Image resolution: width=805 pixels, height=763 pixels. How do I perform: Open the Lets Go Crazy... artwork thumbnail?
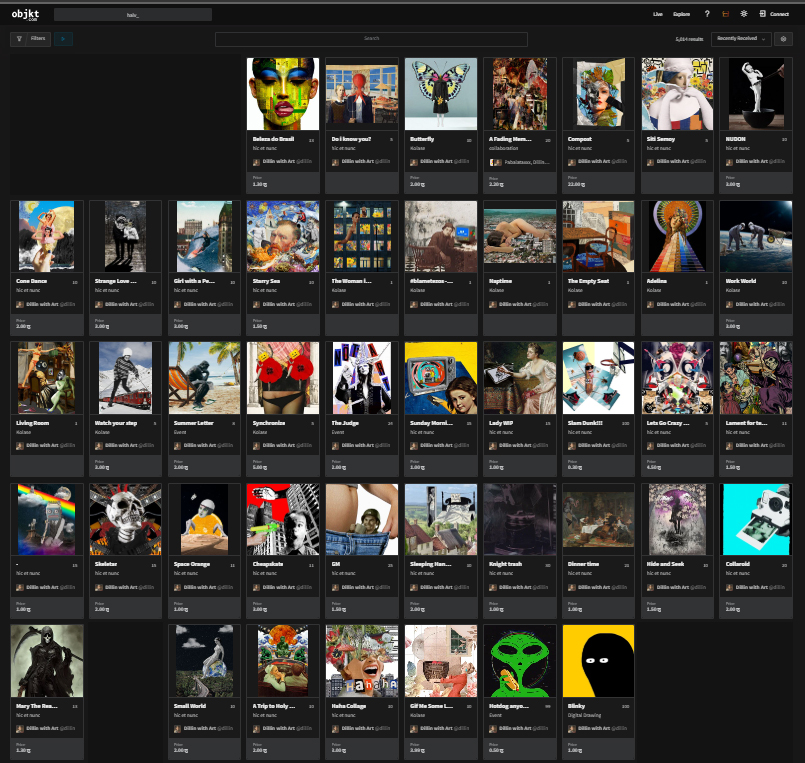[677, 378]
